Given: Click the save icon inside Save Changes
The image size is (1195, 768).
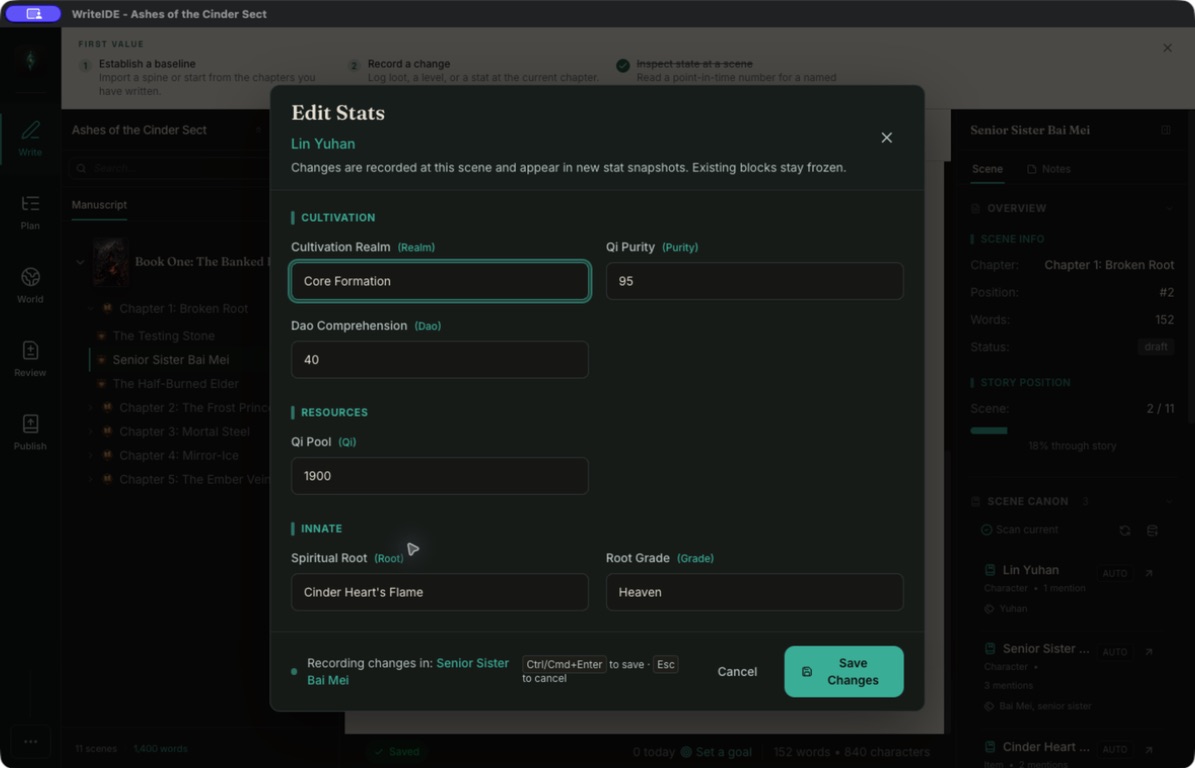Looking at the screenshot, I should [807, 672].
